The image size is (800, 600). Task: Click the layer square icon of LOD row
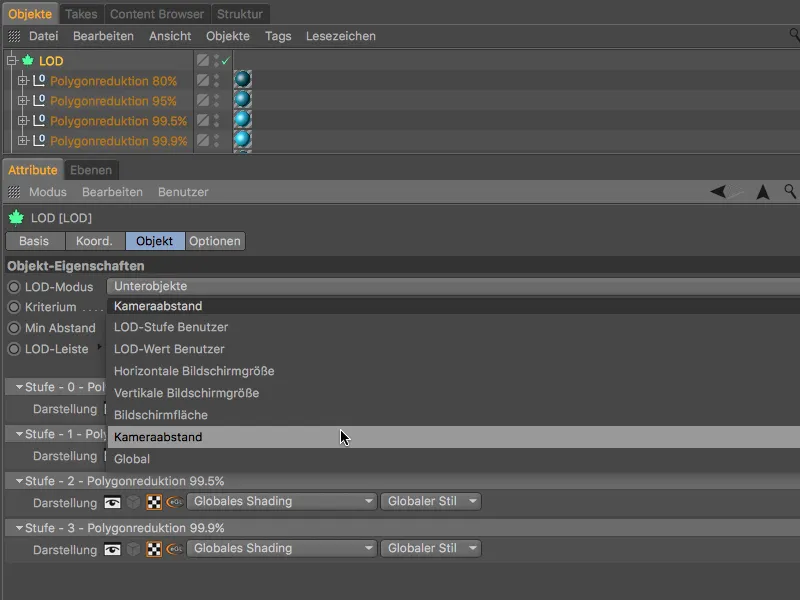(203, 60)
